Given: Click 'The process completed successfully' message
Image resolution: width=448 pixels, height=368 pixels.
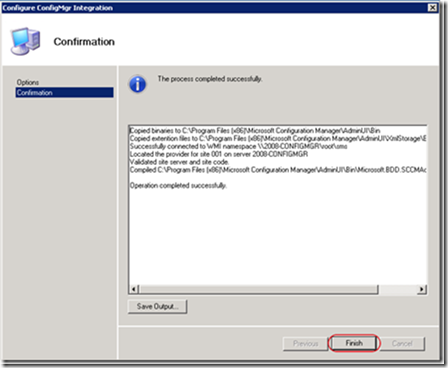Looking at the screenshot, I should pos(210,79).
